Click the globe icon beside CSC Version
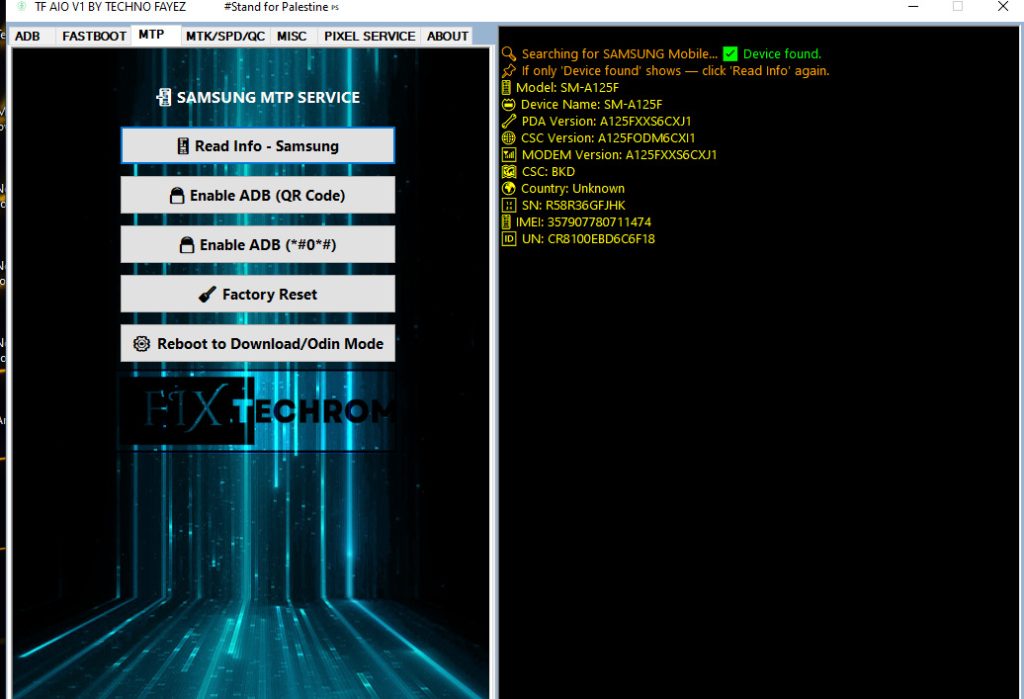 click(x=509, y=138)
